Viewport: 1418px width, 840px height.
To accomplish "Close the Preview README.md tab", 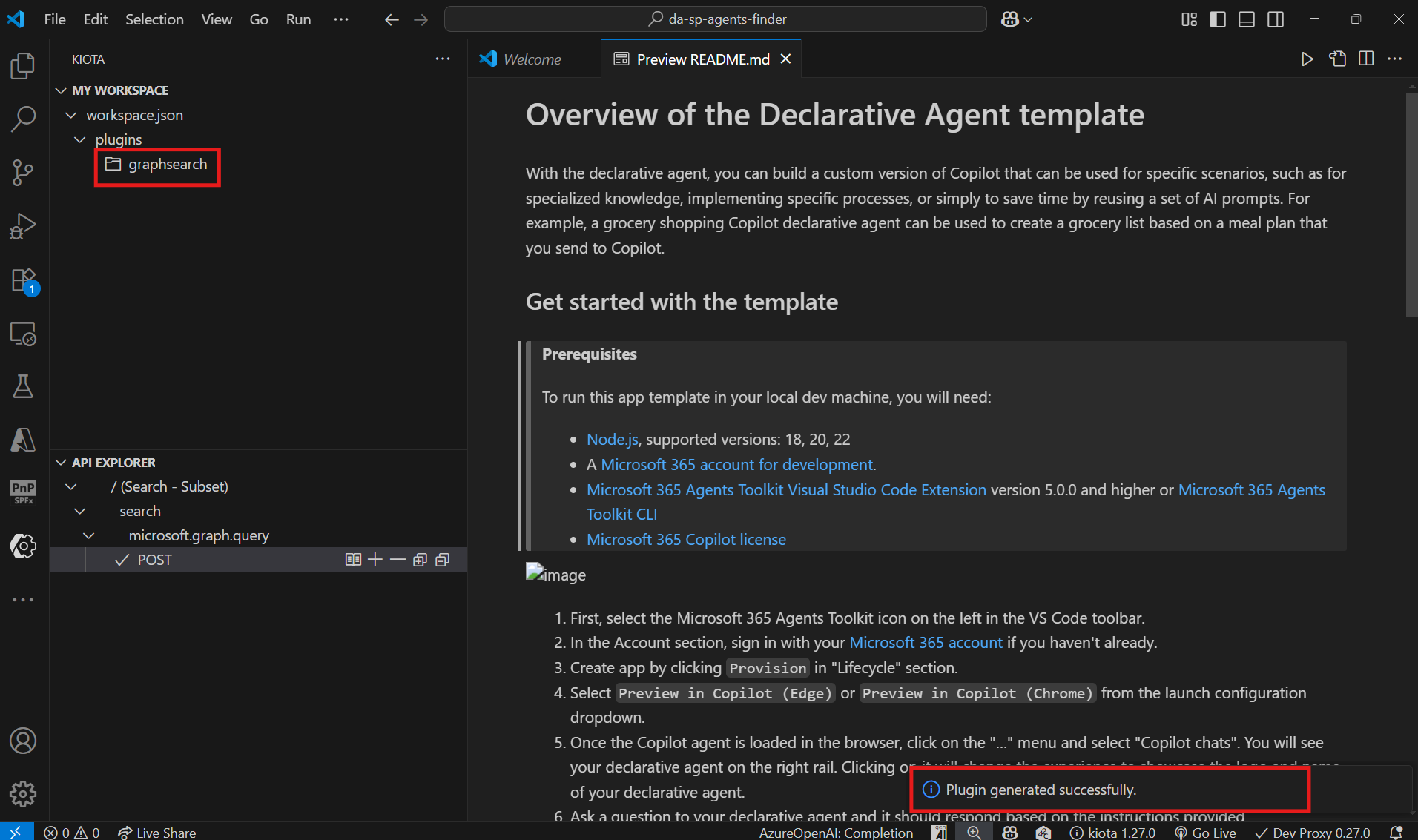I will pos(786,59).
